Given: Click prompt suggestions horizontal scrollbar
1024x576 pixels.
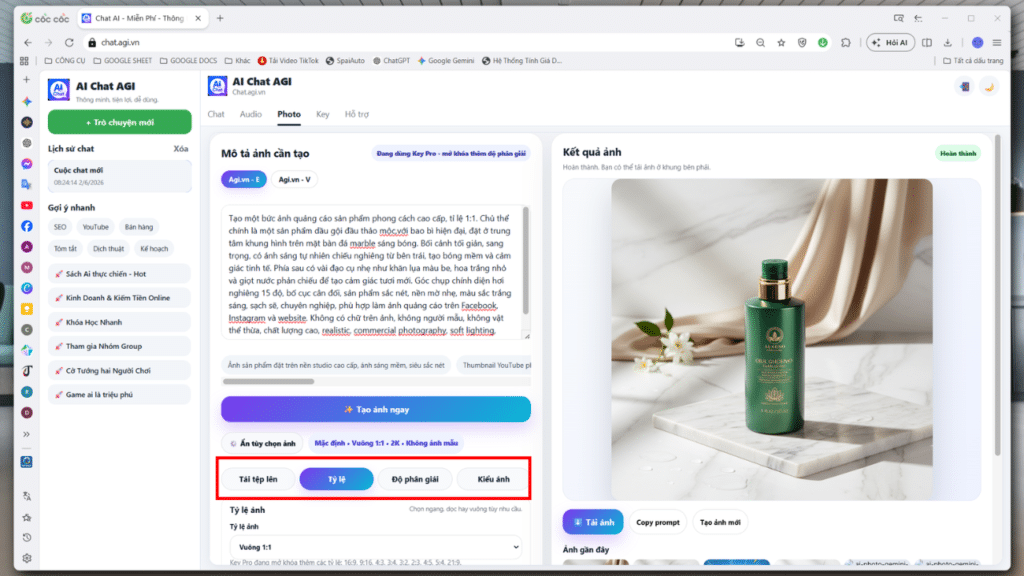Looking at the screenshot, I should click(268, 381).
